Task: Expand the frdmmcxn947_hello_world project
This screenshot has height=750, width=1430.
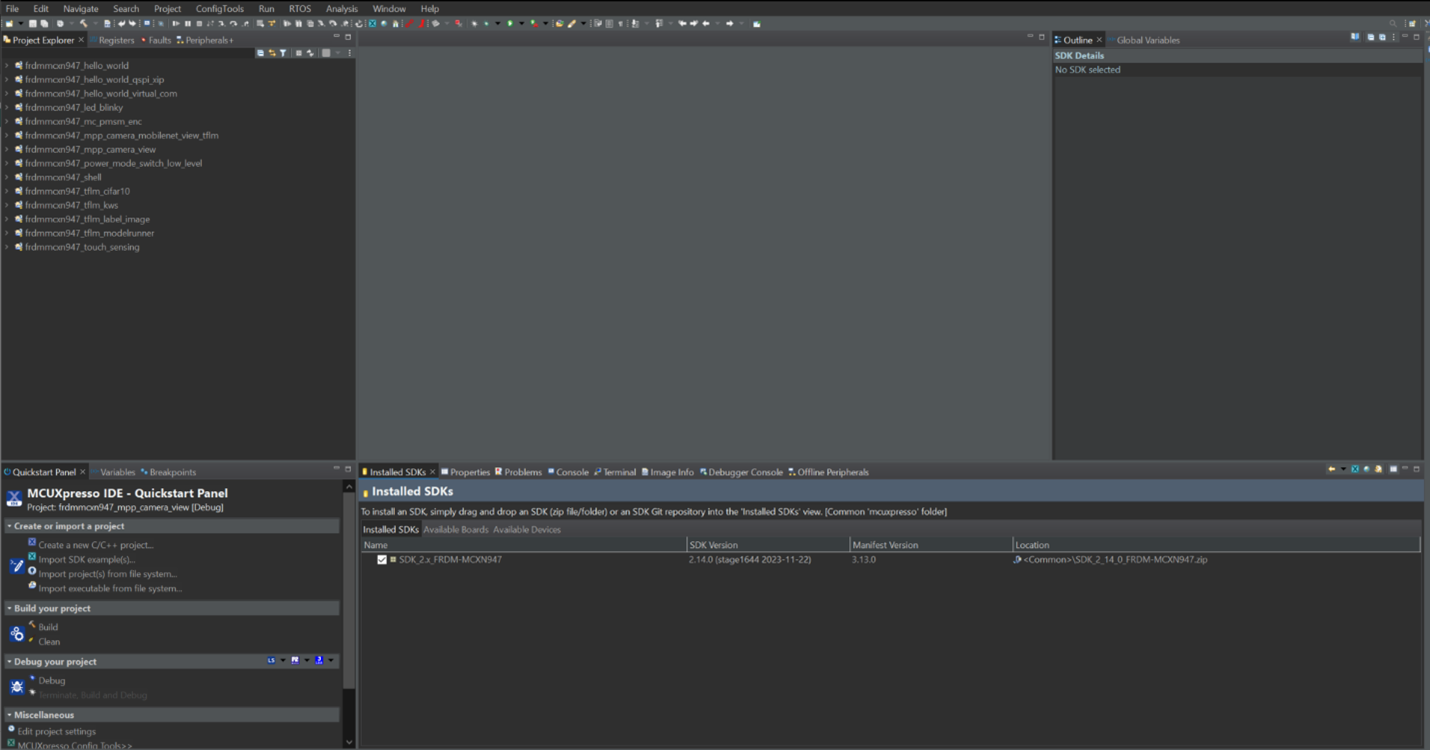Action: point(7,65)
